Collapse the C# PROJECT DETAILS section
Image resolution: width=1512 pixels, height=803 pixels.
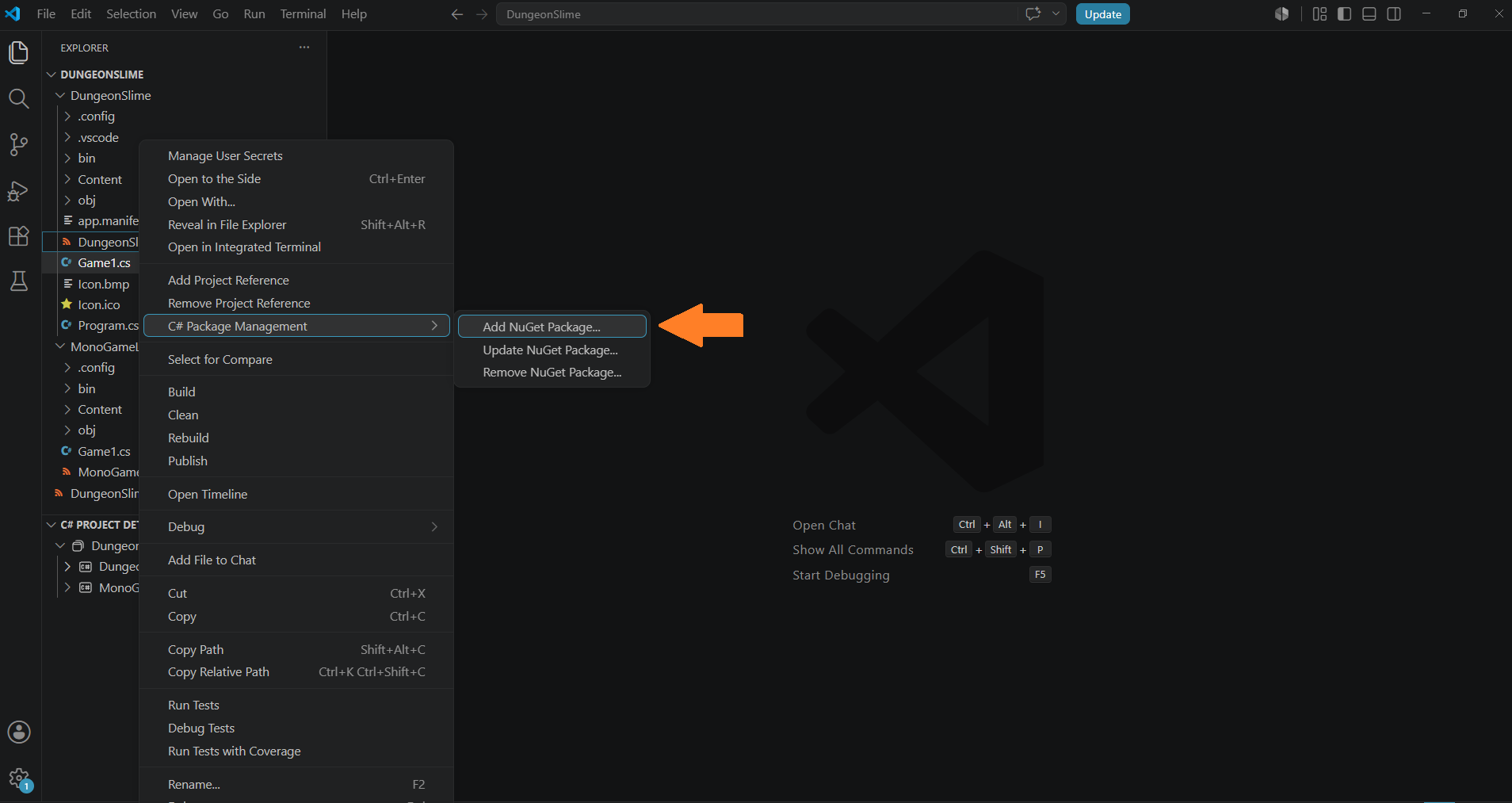pos(52,525)
